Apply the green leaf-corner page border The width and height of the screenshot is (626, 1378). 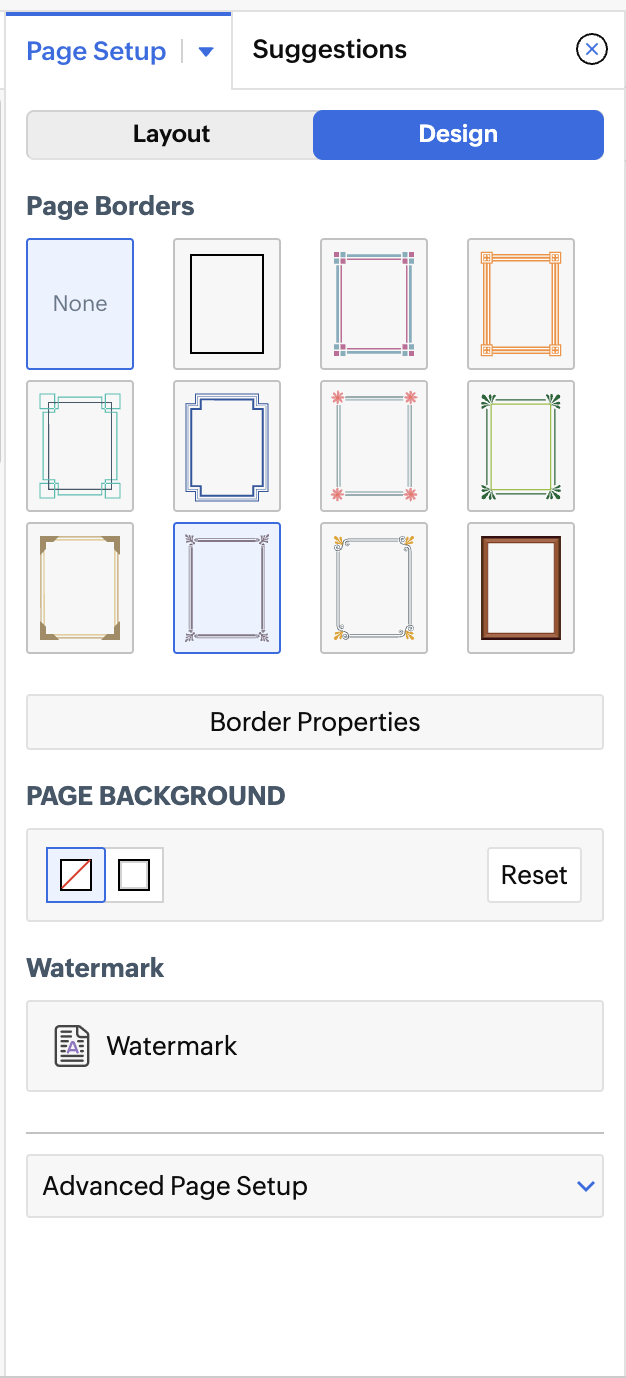click(x=521, y=446)
